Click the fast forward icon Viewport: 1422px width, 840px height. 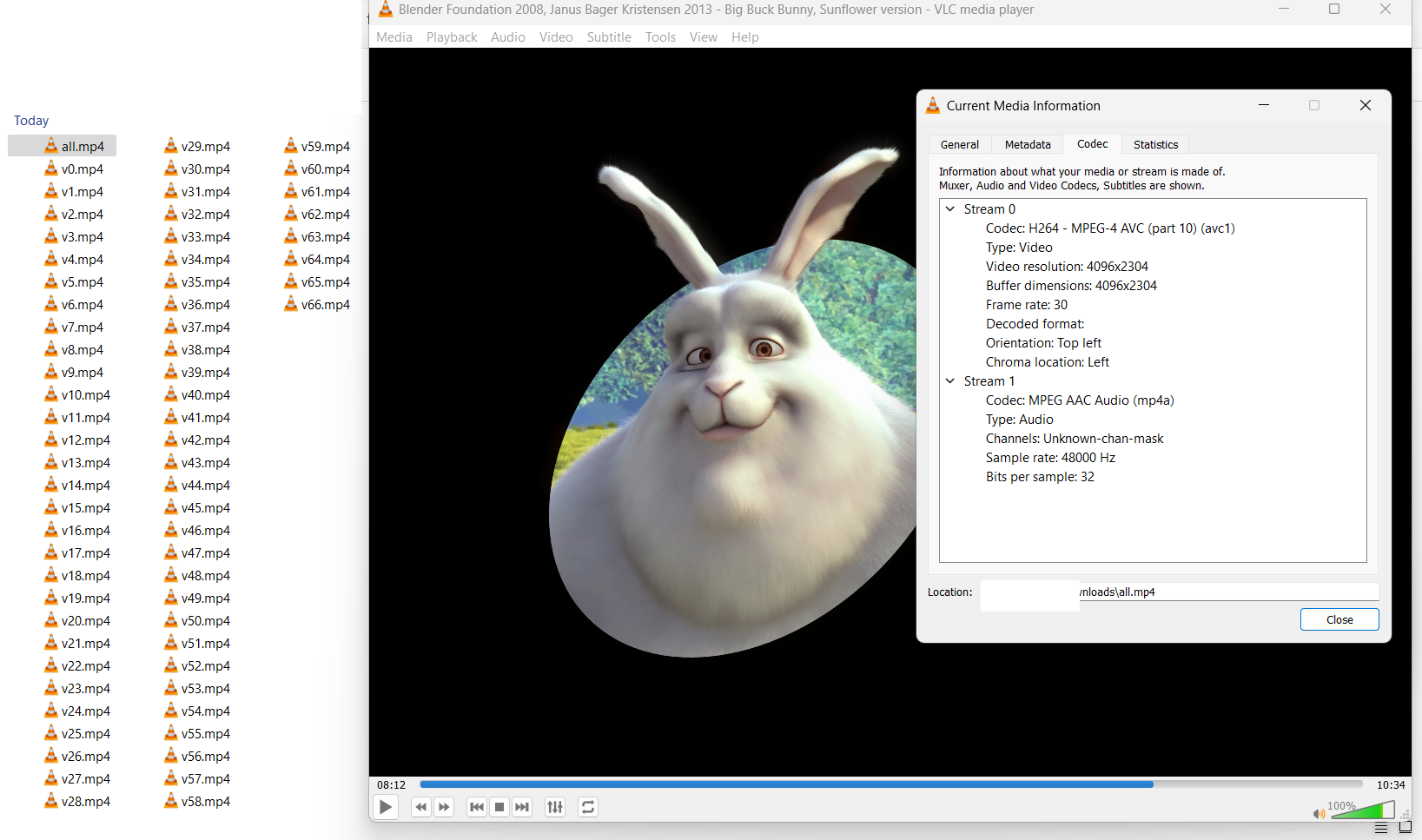click(x=444, y=807)
